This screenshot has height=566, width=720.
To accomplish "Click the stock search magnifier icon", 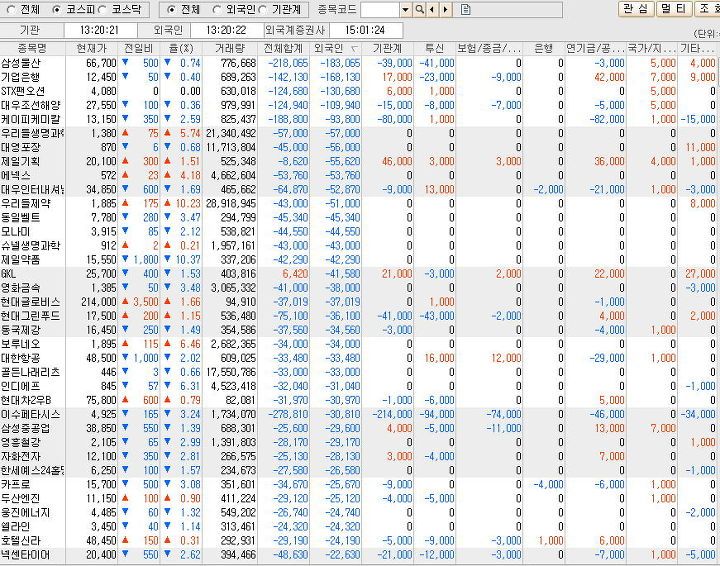I will [x=419, y=10].
